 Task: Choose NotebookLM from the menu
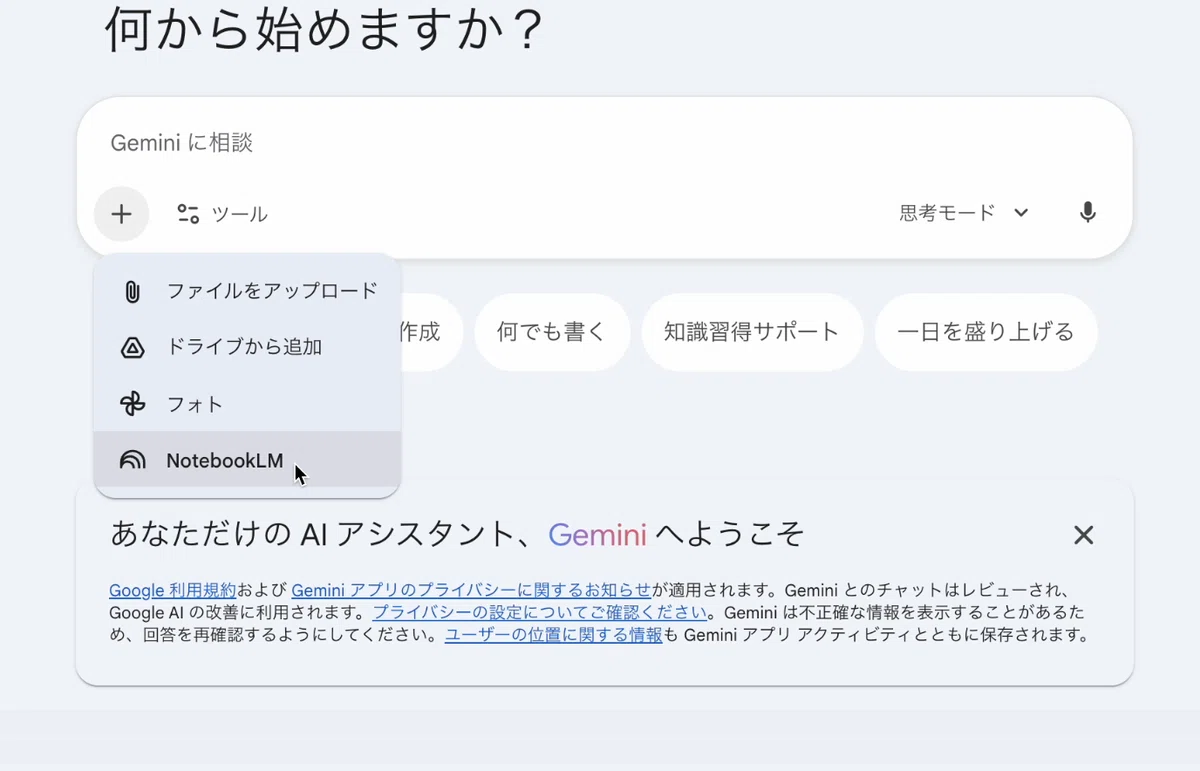247,460
